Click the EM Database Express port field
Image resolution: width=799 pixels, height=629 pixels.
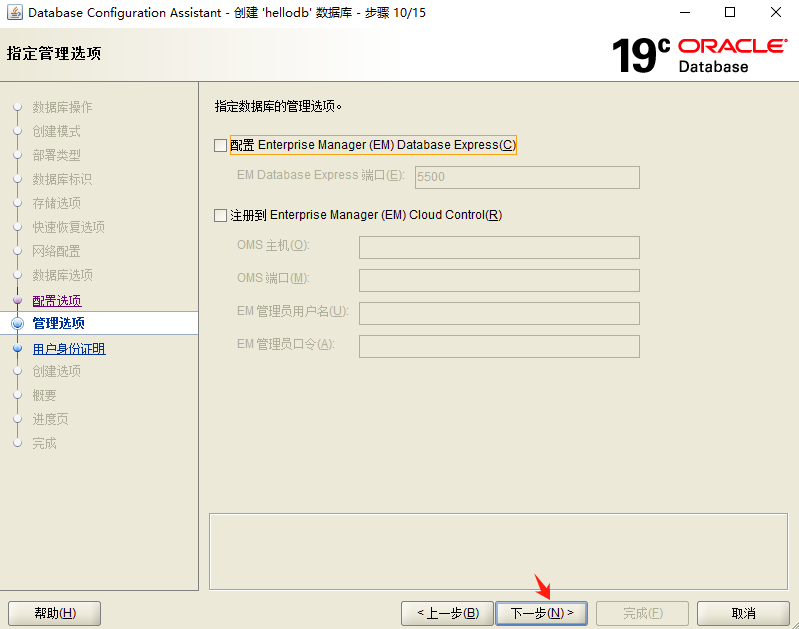point(527,177)
